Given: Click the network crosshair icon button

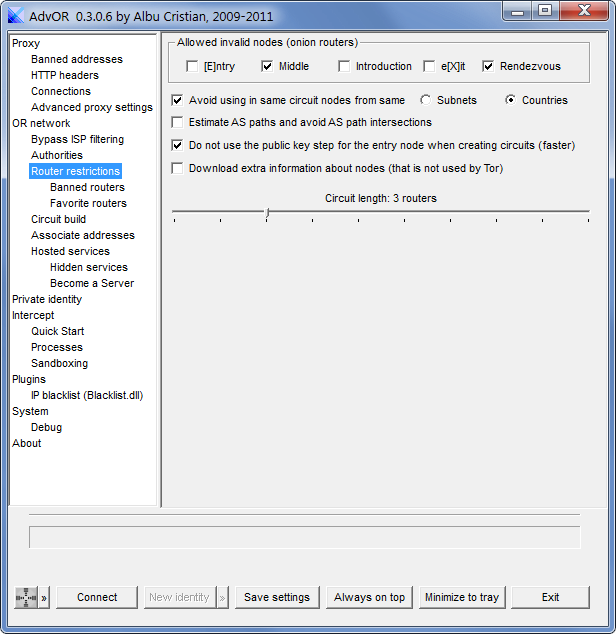Looking at the screenshot, I should click(26, 597).
